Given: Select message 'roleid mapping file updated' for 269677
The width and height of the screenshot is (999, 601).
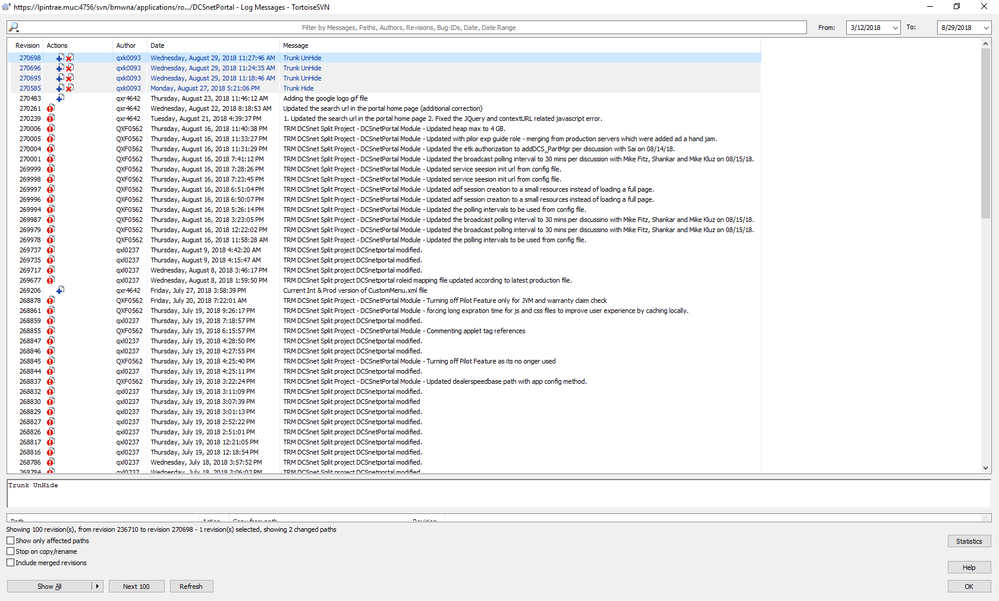Looking at the screenshot, I should (428, 280).
